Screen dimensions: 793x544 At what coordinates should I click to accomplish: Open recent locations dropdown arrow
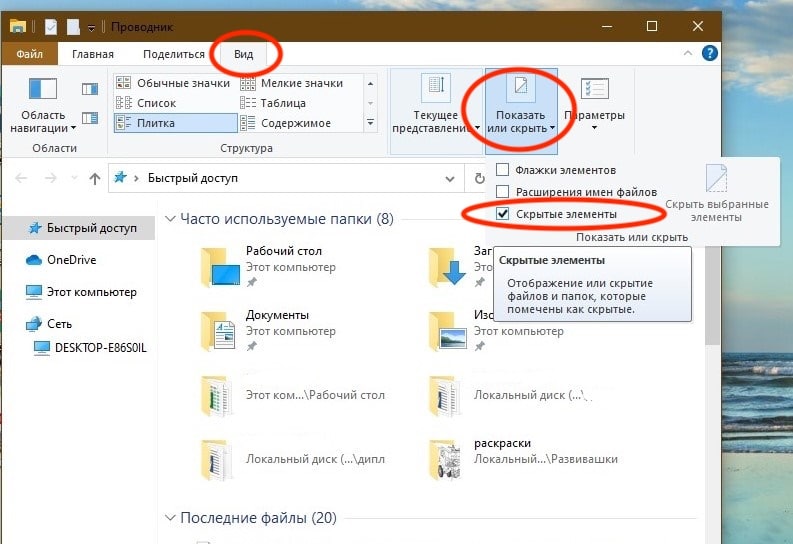74,178
